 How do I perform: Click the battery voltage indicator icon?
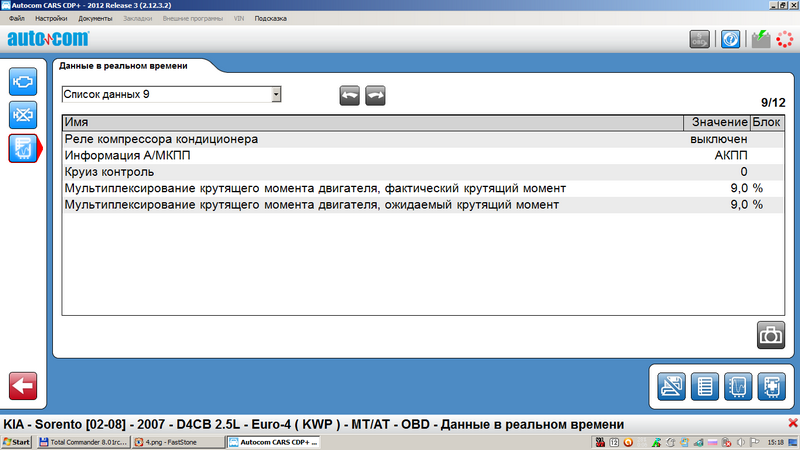pyautogui.click(x=761, y=39)
